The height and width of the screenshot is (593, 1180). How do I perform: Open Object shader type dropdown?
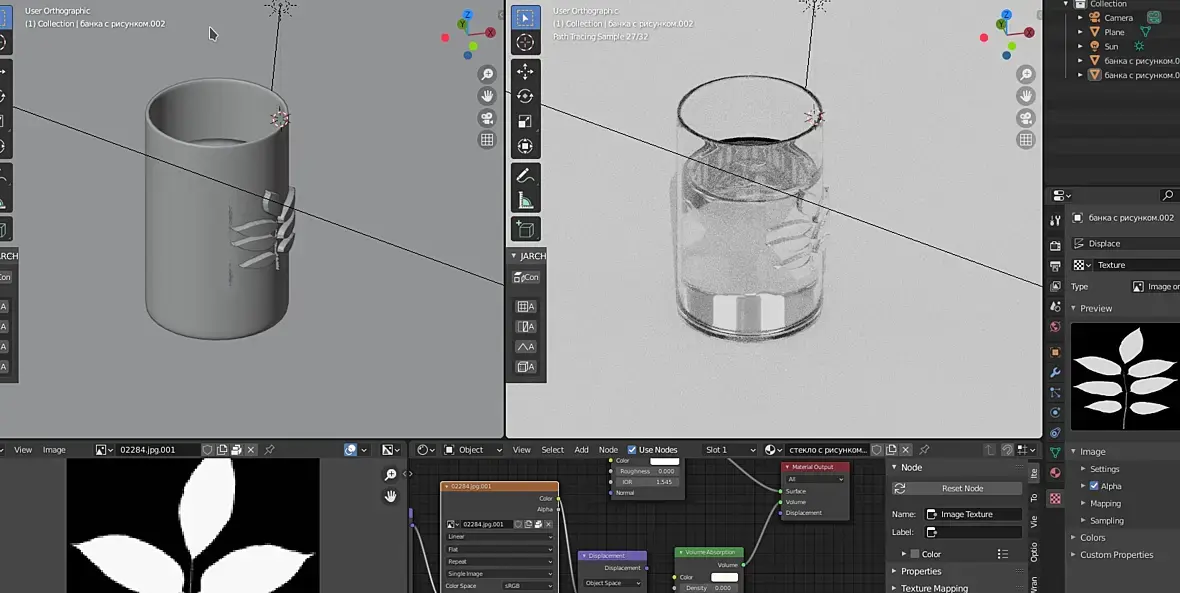(x=472, y=450)
